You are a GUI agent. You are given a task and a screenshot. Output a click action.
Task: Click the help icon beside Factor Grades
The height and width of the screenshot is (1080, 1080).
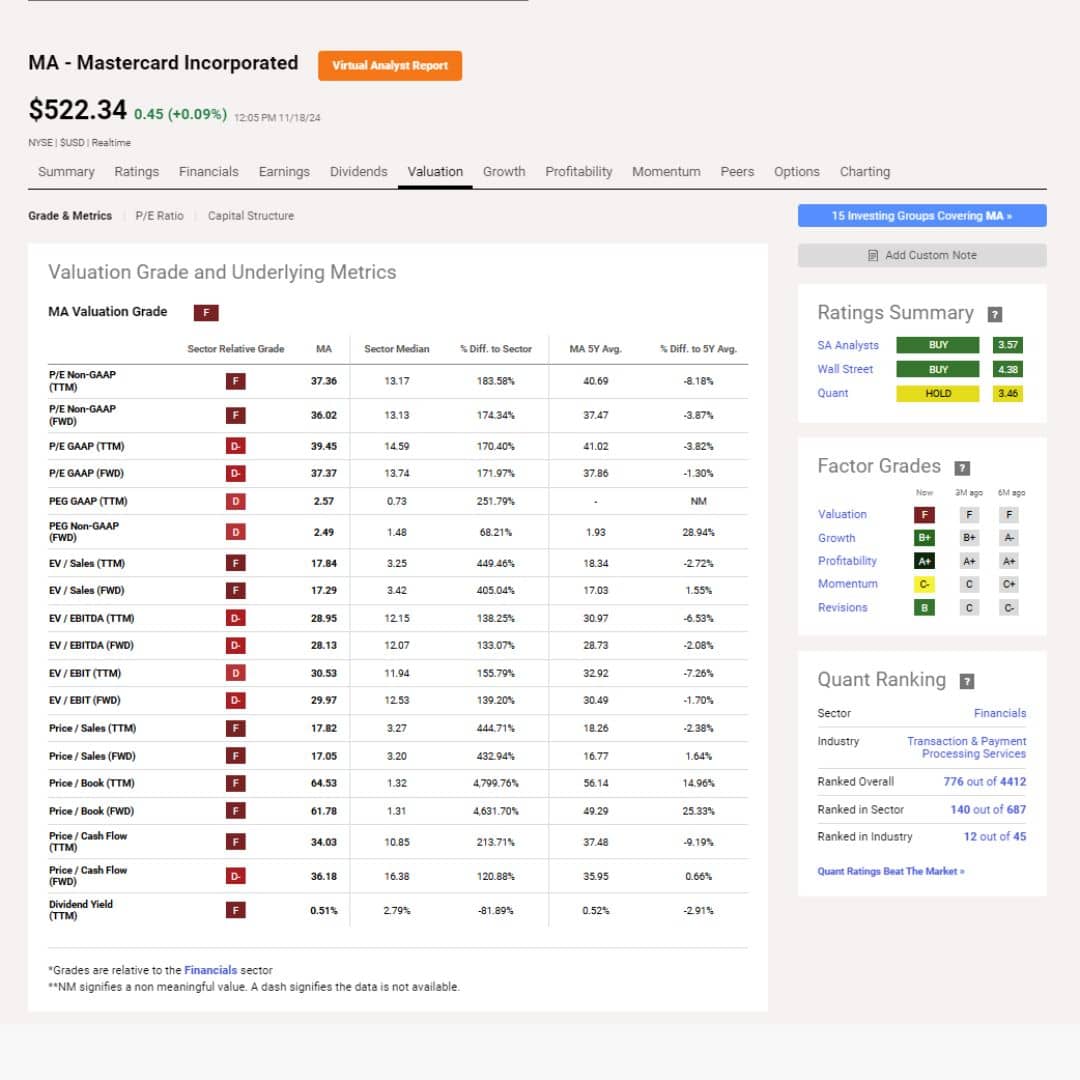pos(962,468)
